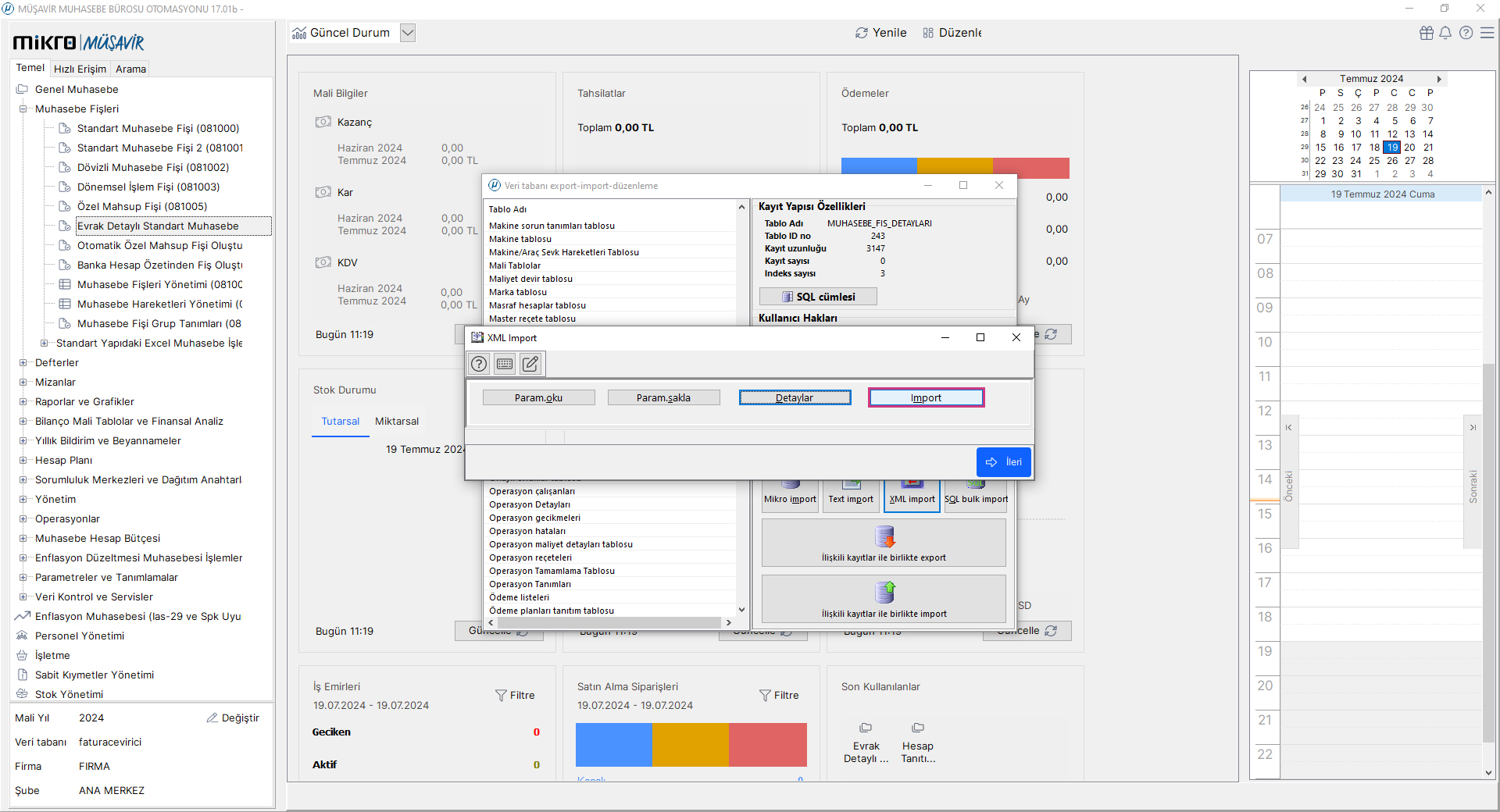Click the edit pencil icon in XML Import

click(530, 364)
